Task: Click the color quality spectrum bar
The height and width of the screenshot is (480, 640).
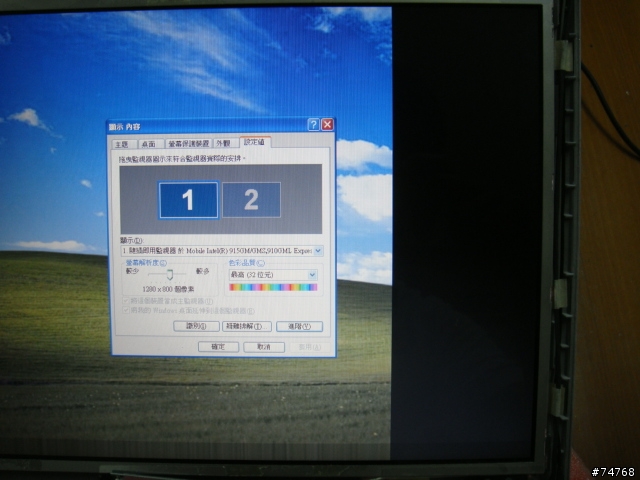Action: [x=273, y=287]
